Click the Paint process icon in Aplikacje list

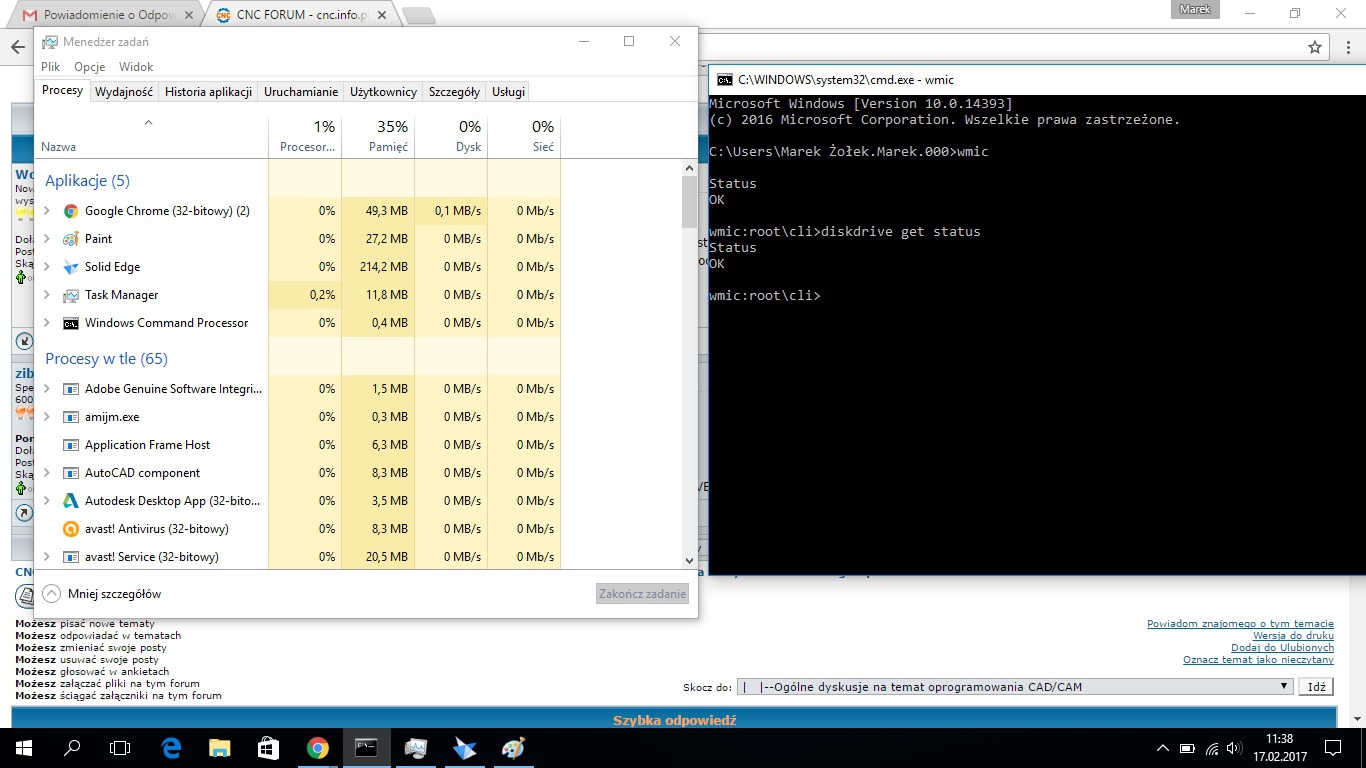[71, 239]
